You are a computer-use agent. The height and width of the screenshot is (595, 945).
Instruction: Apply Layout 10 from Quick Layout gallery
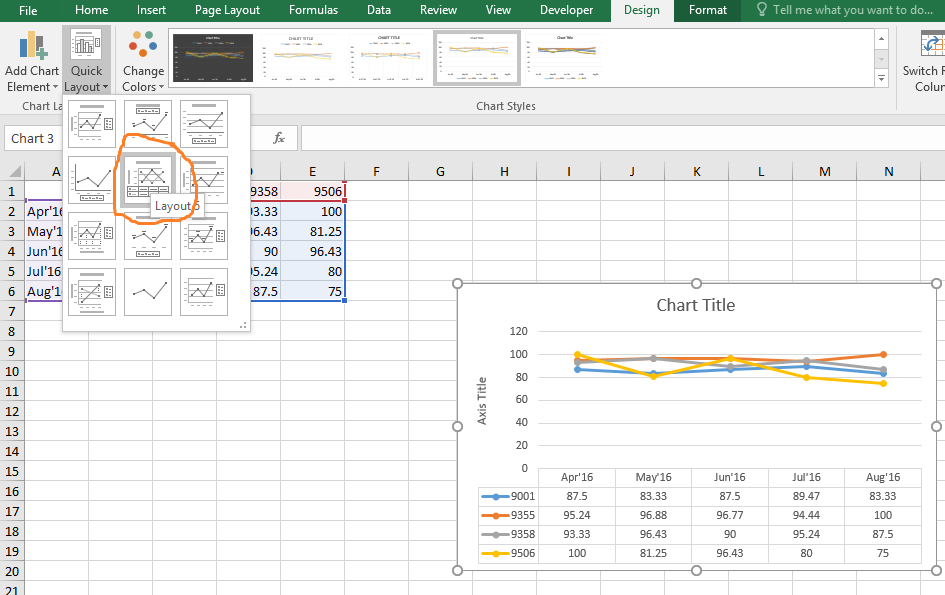[92, 292]
